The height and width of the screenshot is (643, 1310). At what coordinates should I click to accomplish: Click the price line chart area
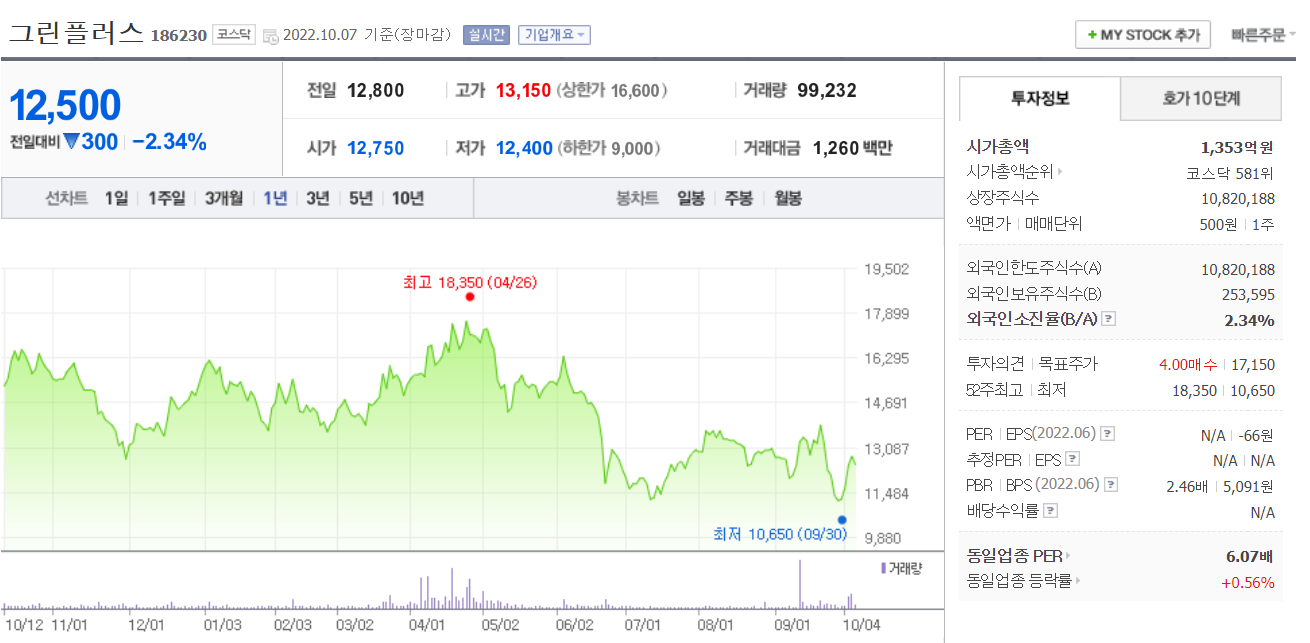tap(430, 410)
